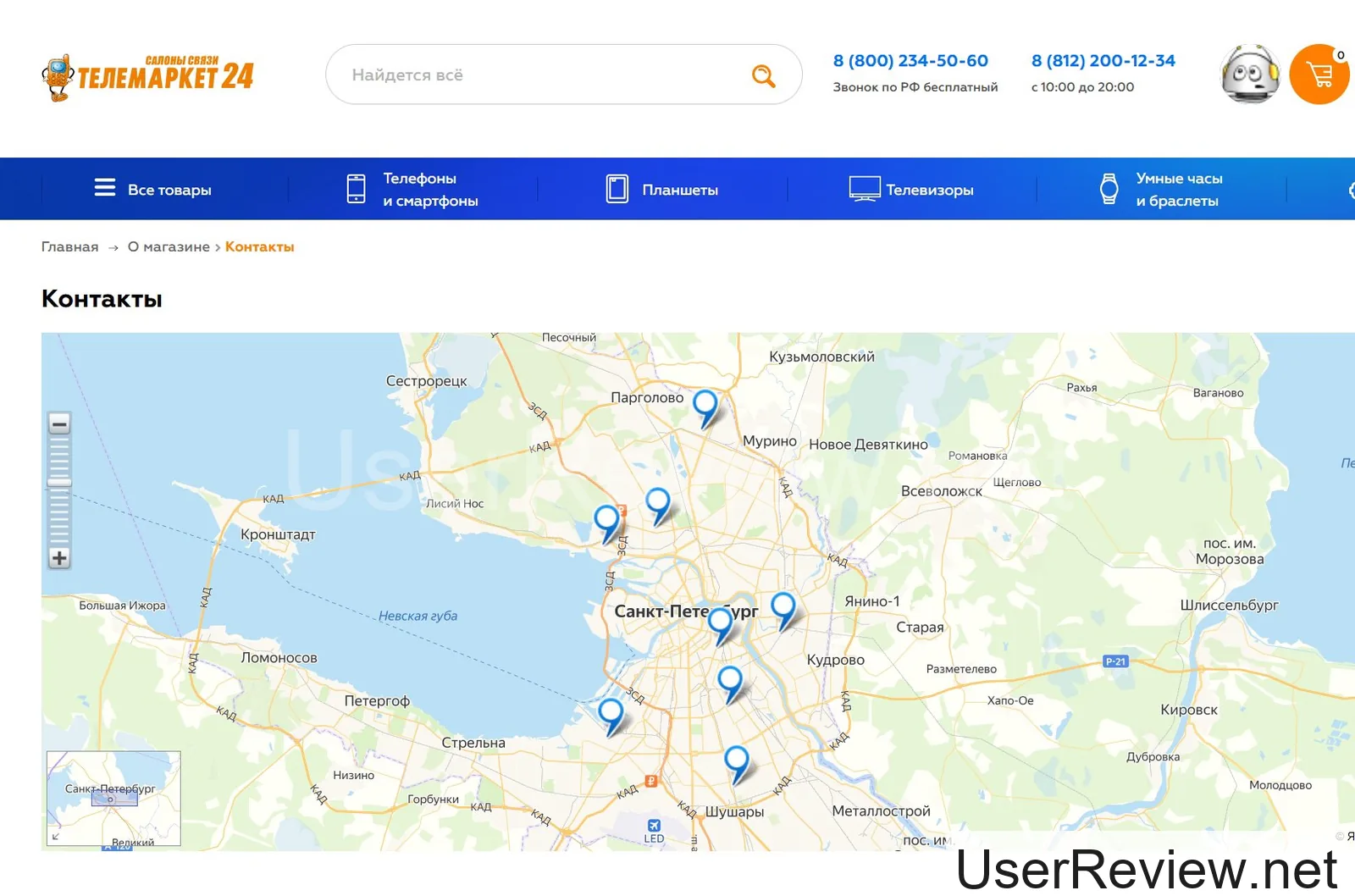Zoom in the map with plus button
This screenshot has height=896, width=1355.
tap(59, 558)
